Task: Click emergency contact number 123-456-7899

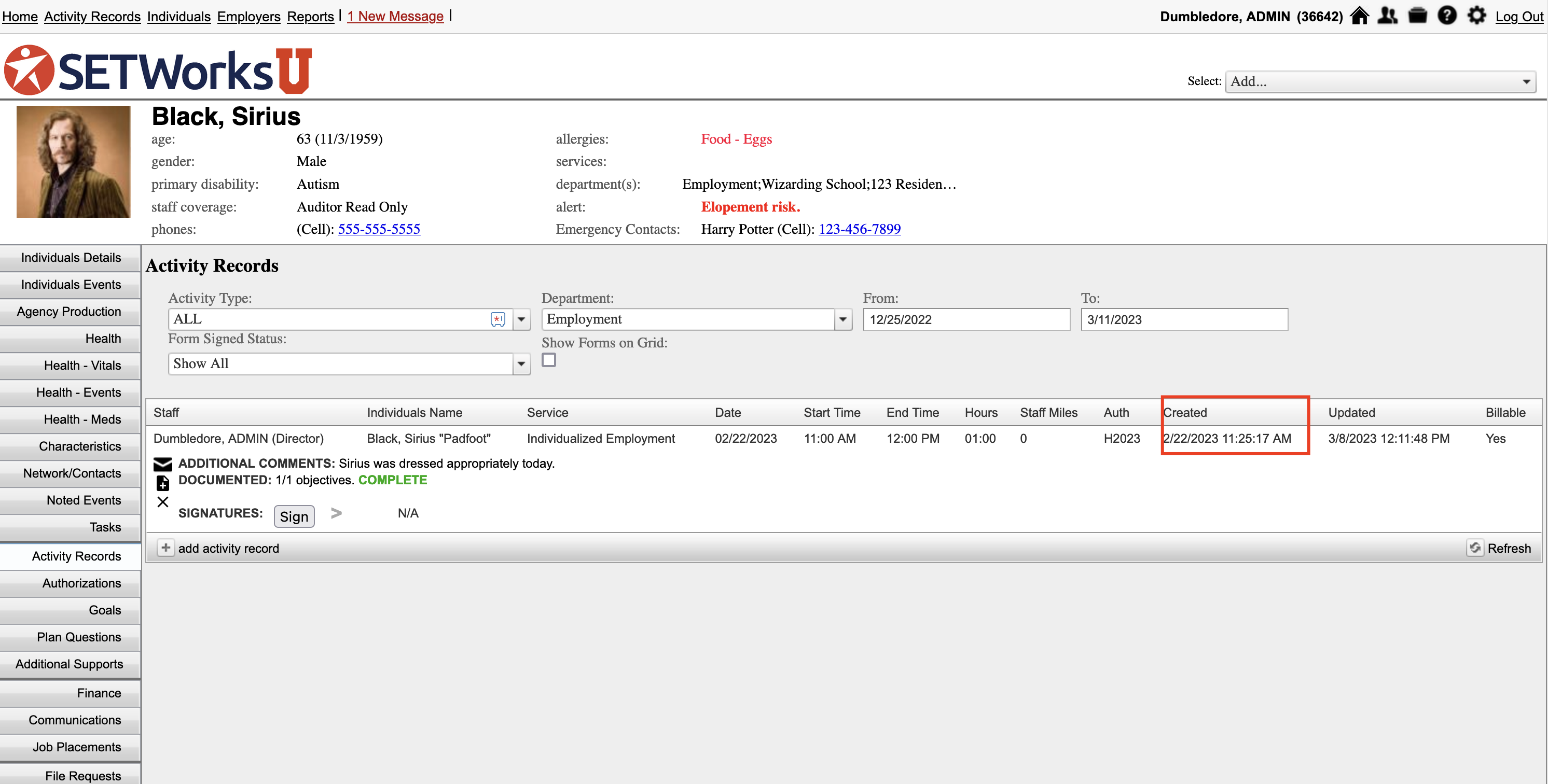Action: point(859,229)
